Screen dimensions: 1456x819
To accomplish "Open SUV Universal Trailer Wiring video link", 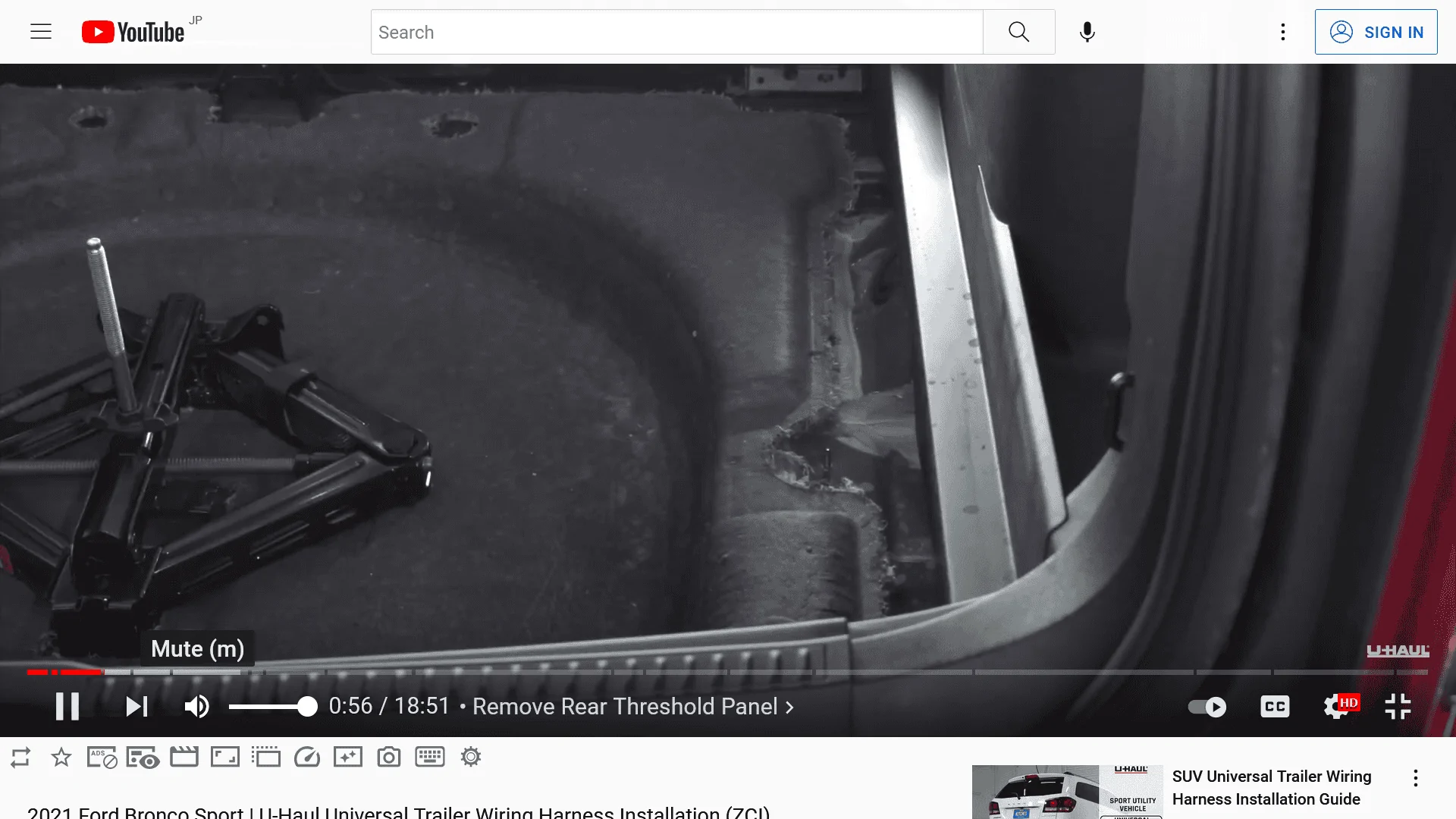I will [1271, 787].
